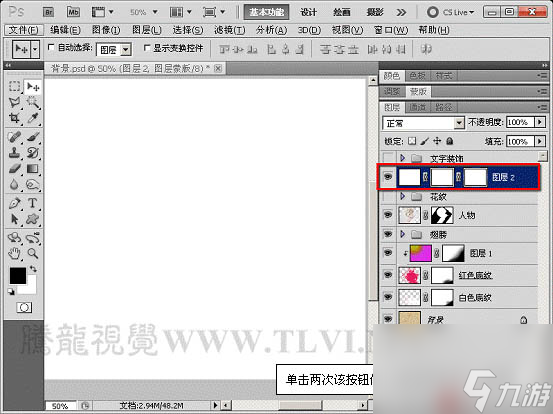Enable the 自动选择 checkbox
Viewport: 553px width, 414px height.
[x=51, y=47]
